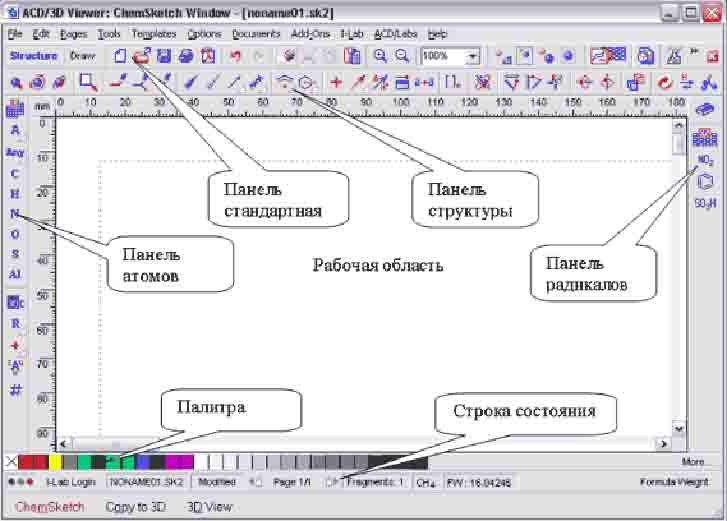Open the Add-Ons menu
This screenshot has height=521, width=727.
310,34
